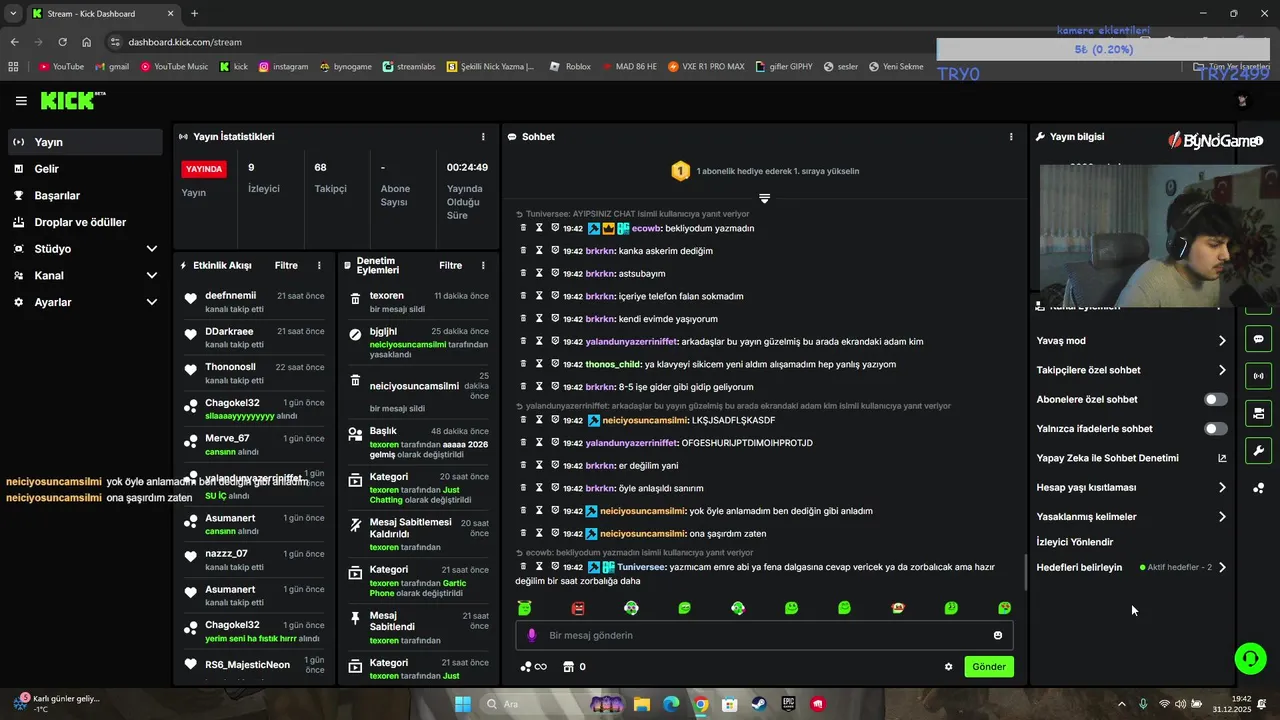Click the Gönder send button
This screenshot has height=720, width=1280.
pos(989,667)
